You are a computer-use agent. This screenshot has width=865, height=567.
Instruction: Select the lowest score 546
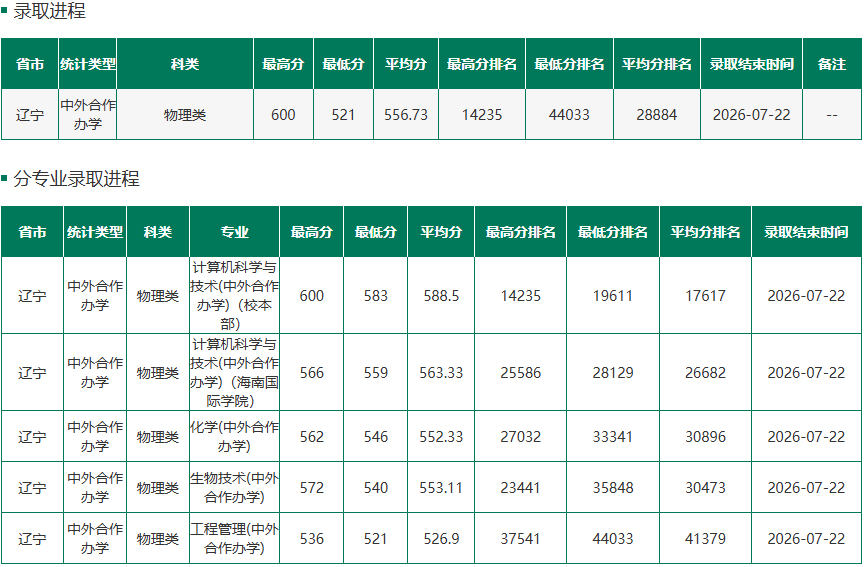pyautogui.click(x=376, y=437)
